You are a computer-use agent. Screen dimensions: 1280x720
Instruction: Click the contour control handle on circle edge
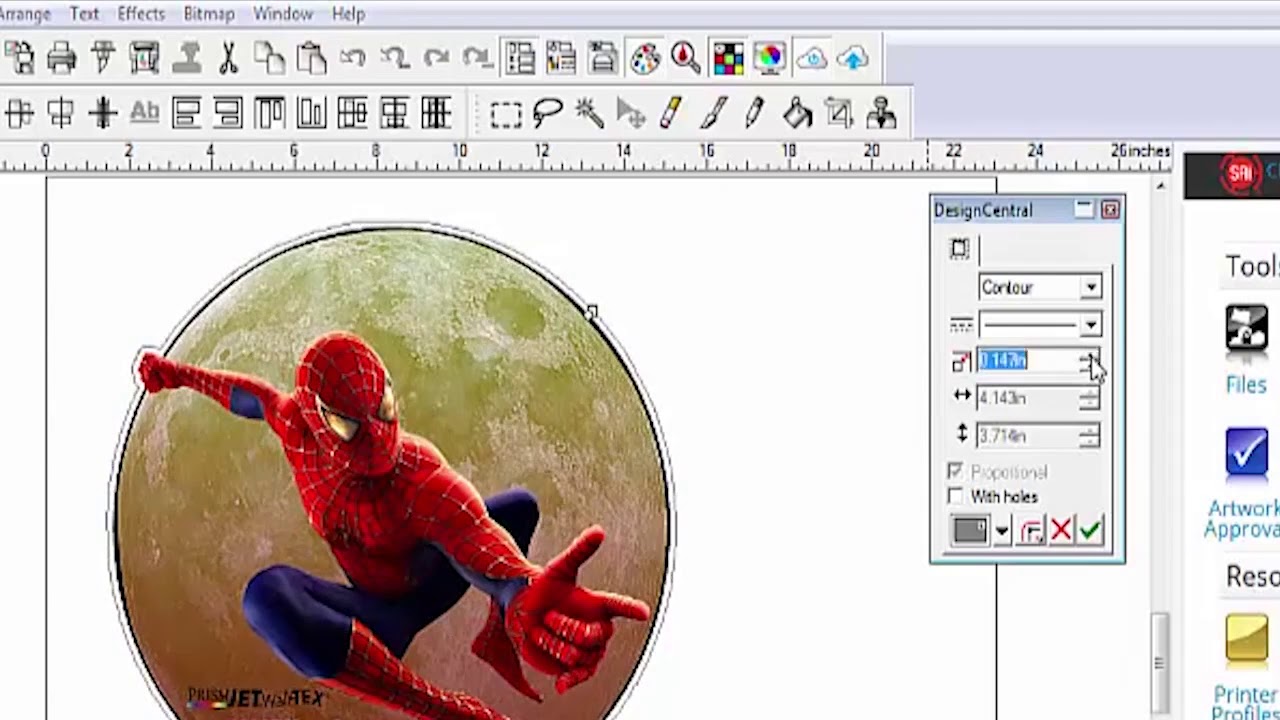[592, 313]
